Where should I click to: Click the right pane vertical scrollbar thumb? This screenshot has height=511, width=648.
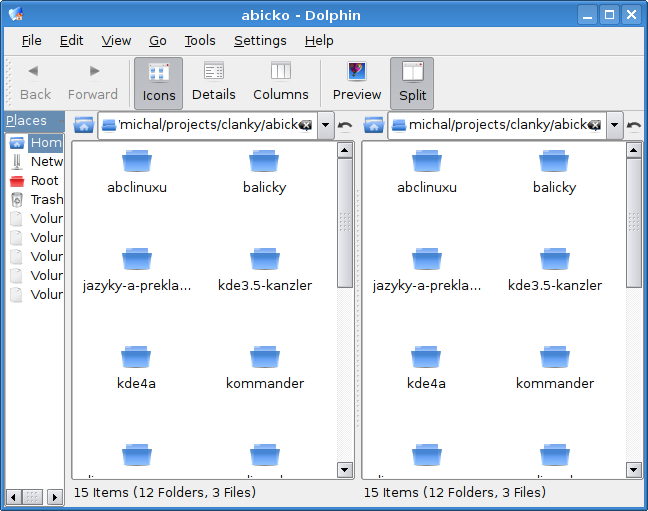click(x=634, y=223)
